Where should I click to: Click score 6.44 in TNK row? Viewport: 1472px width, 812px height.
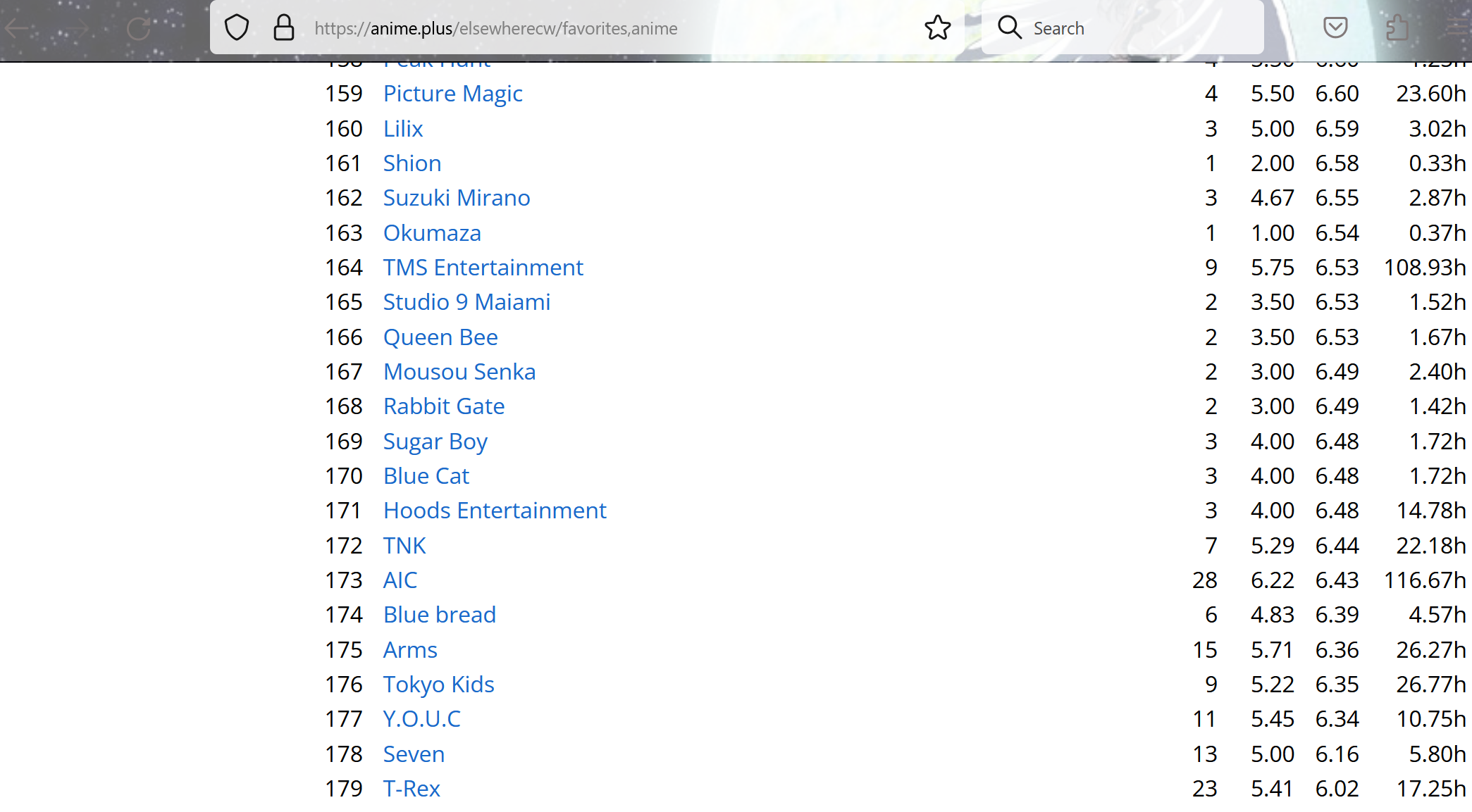click(1337, 546)
